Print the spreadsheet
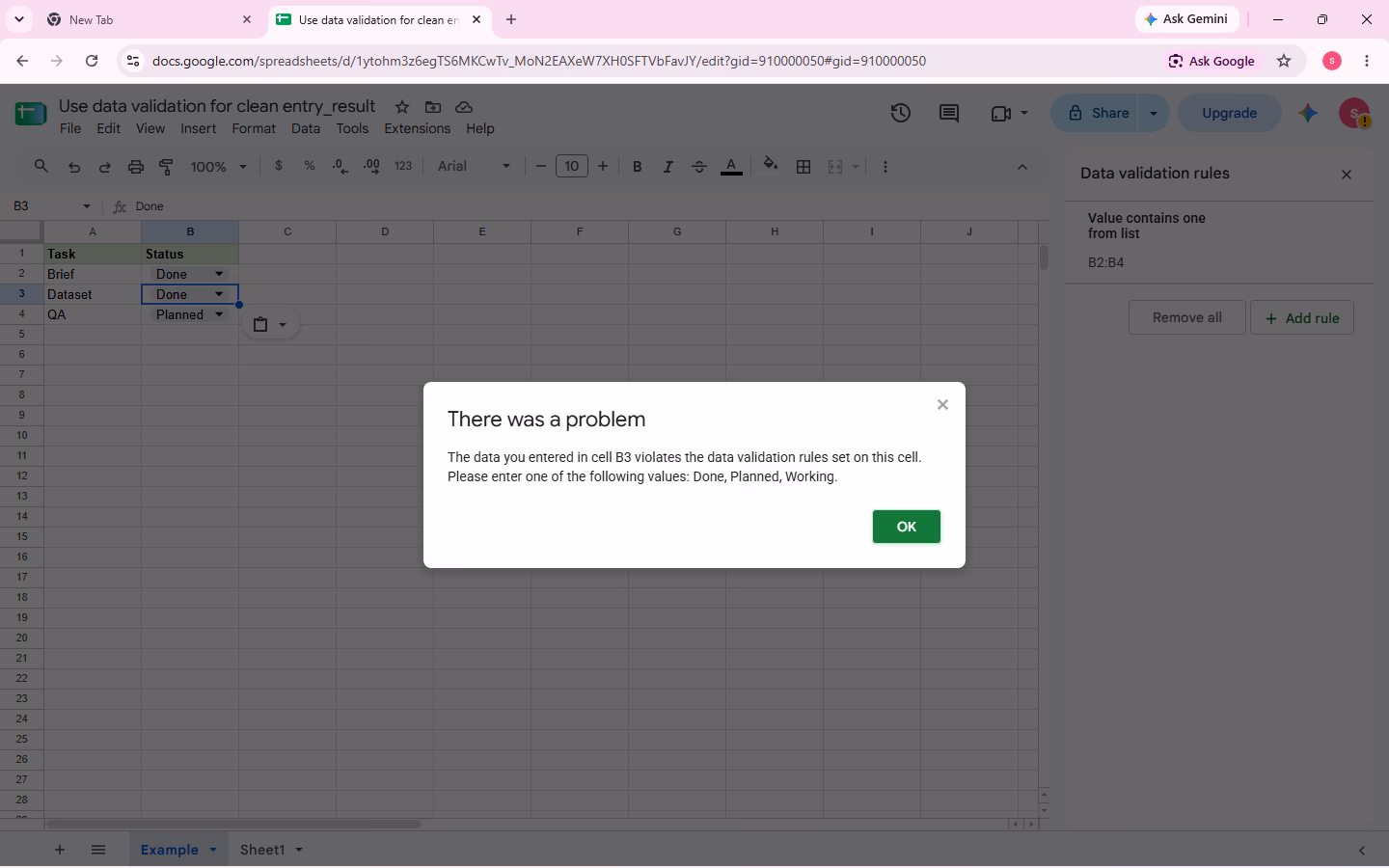Image resolution: width=1389 pixels, height=868 pixels. [136, 167]
